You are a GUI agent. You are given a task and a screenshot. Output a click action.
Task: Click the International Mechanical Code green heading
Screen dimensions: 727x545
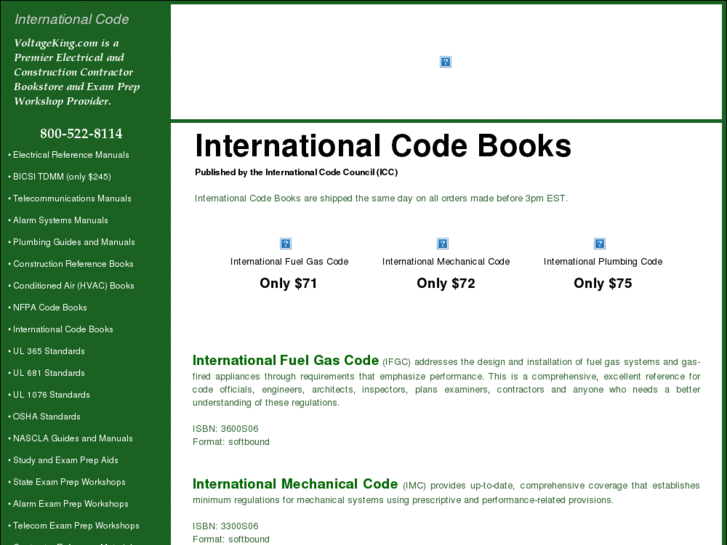[295, 484]
